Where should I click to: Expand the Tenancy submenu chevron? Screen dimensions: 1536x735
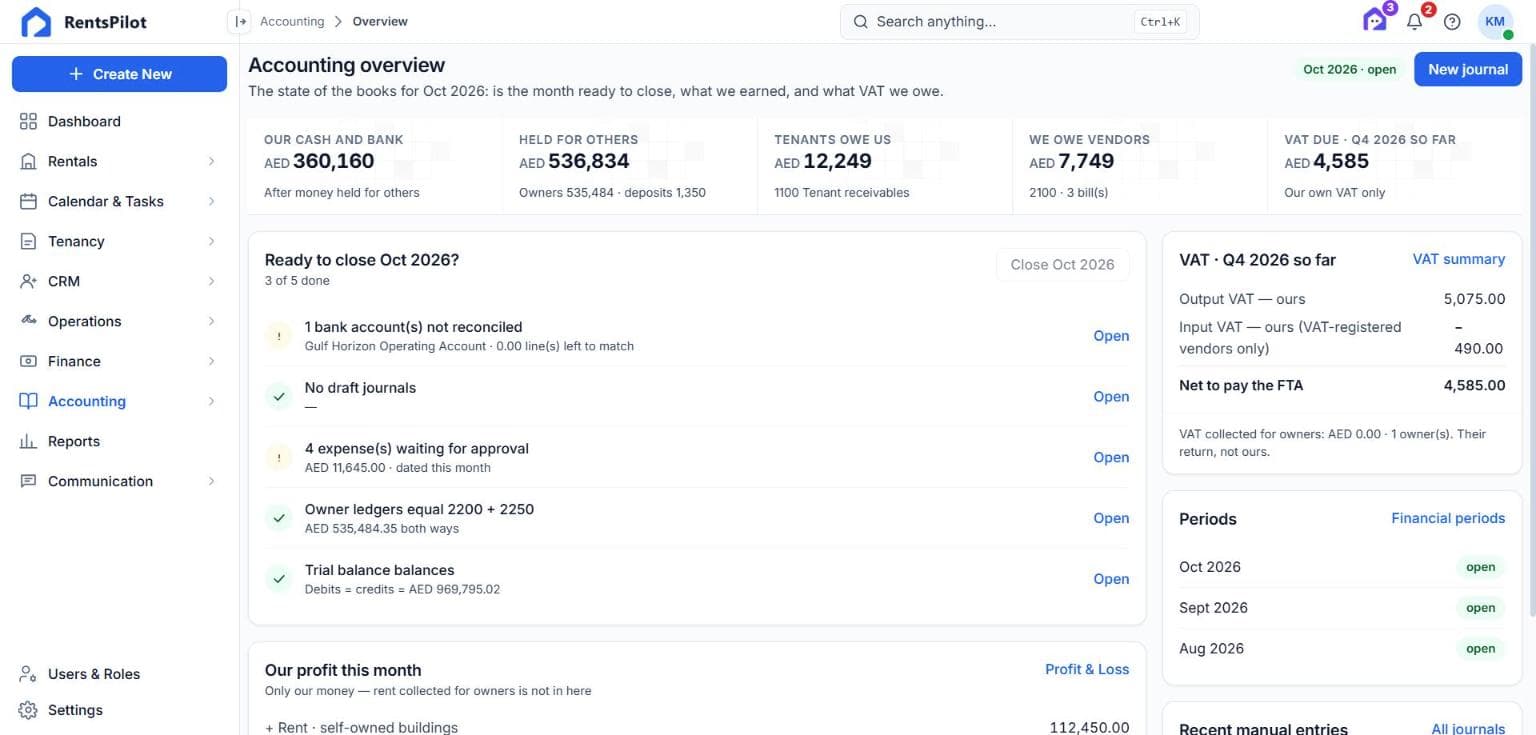pyautogui.click(x=211, y=241)
